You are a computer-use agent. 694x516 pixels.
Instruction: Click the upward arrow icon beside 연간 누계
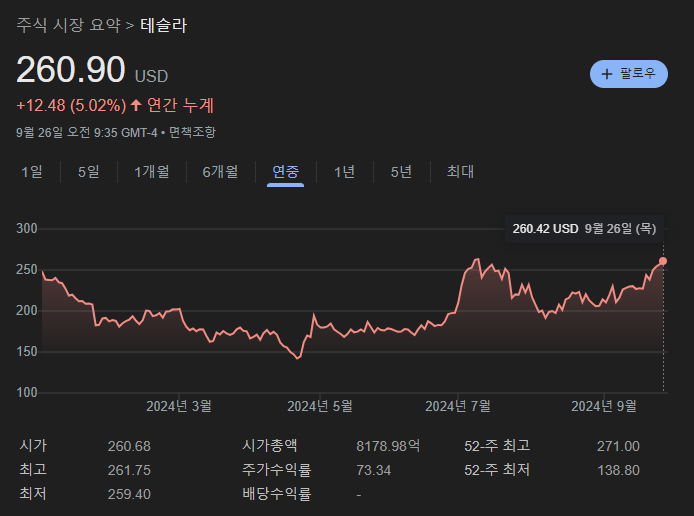tap(136, 105)
